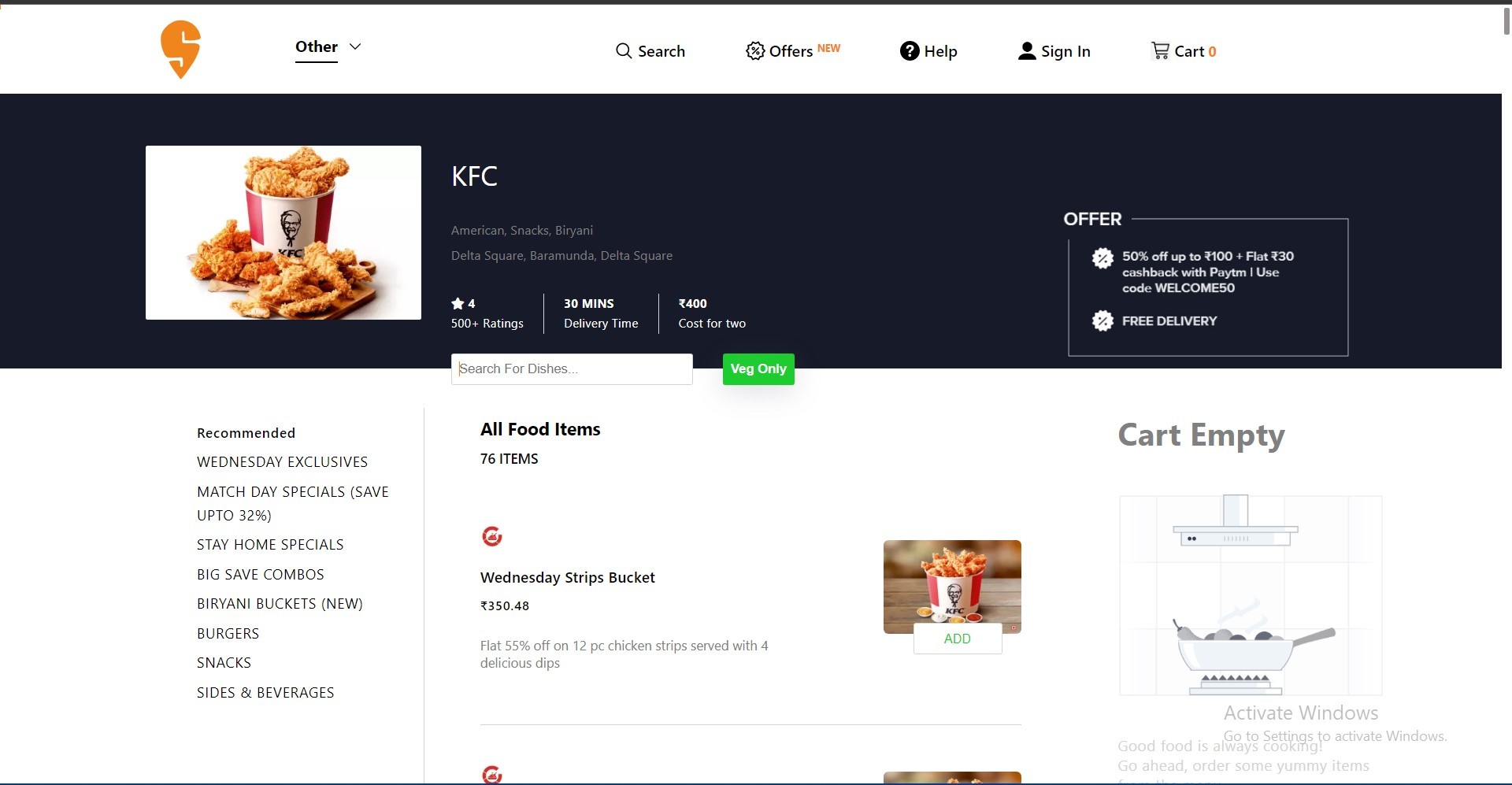Select Snacks category
The width and height of the screenshot is (1512, 785).
pyautogui.click(x=224, y=663)
